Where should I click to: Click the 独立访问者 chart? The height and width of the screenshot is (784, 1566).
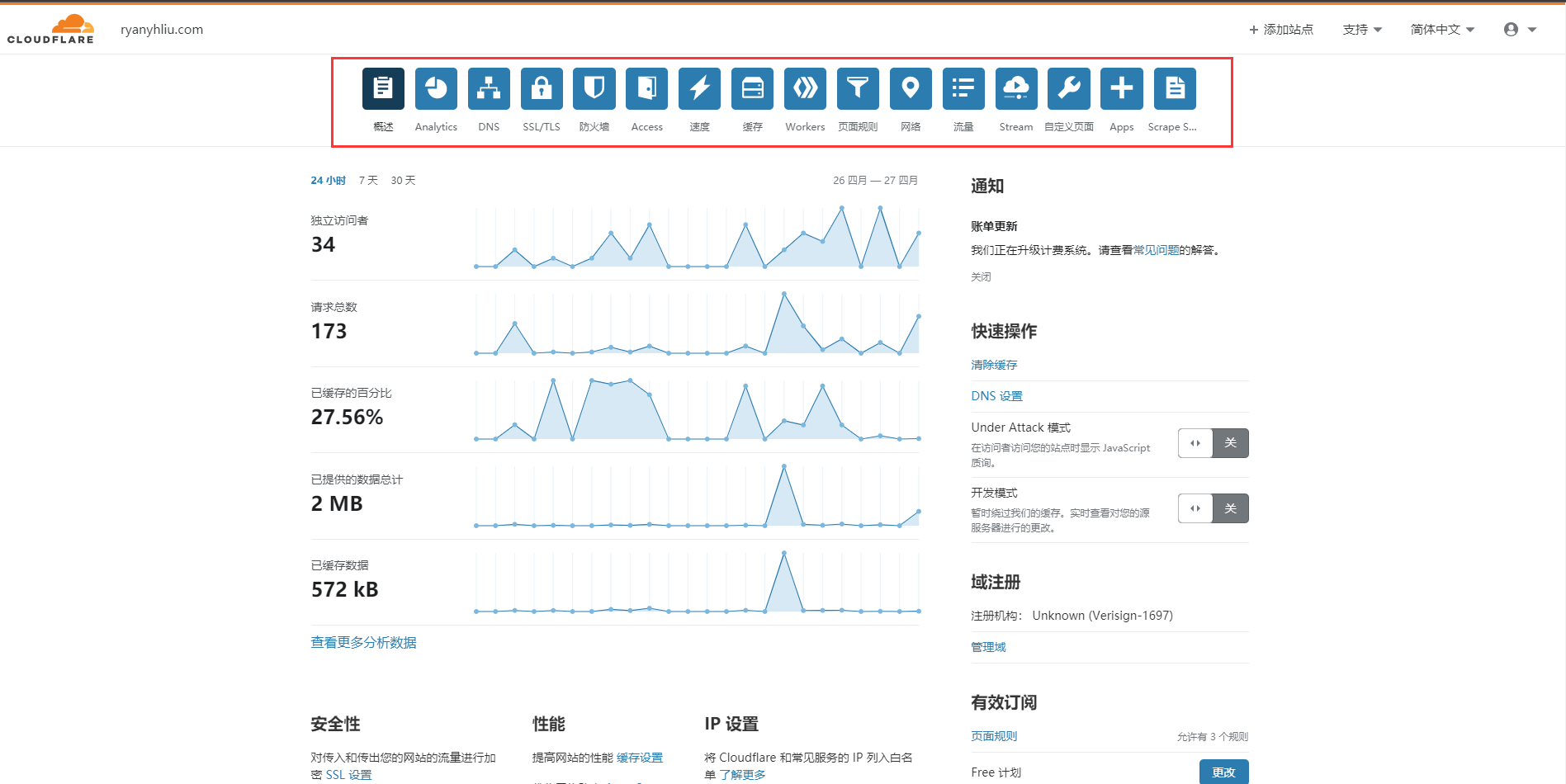(697, 238)
